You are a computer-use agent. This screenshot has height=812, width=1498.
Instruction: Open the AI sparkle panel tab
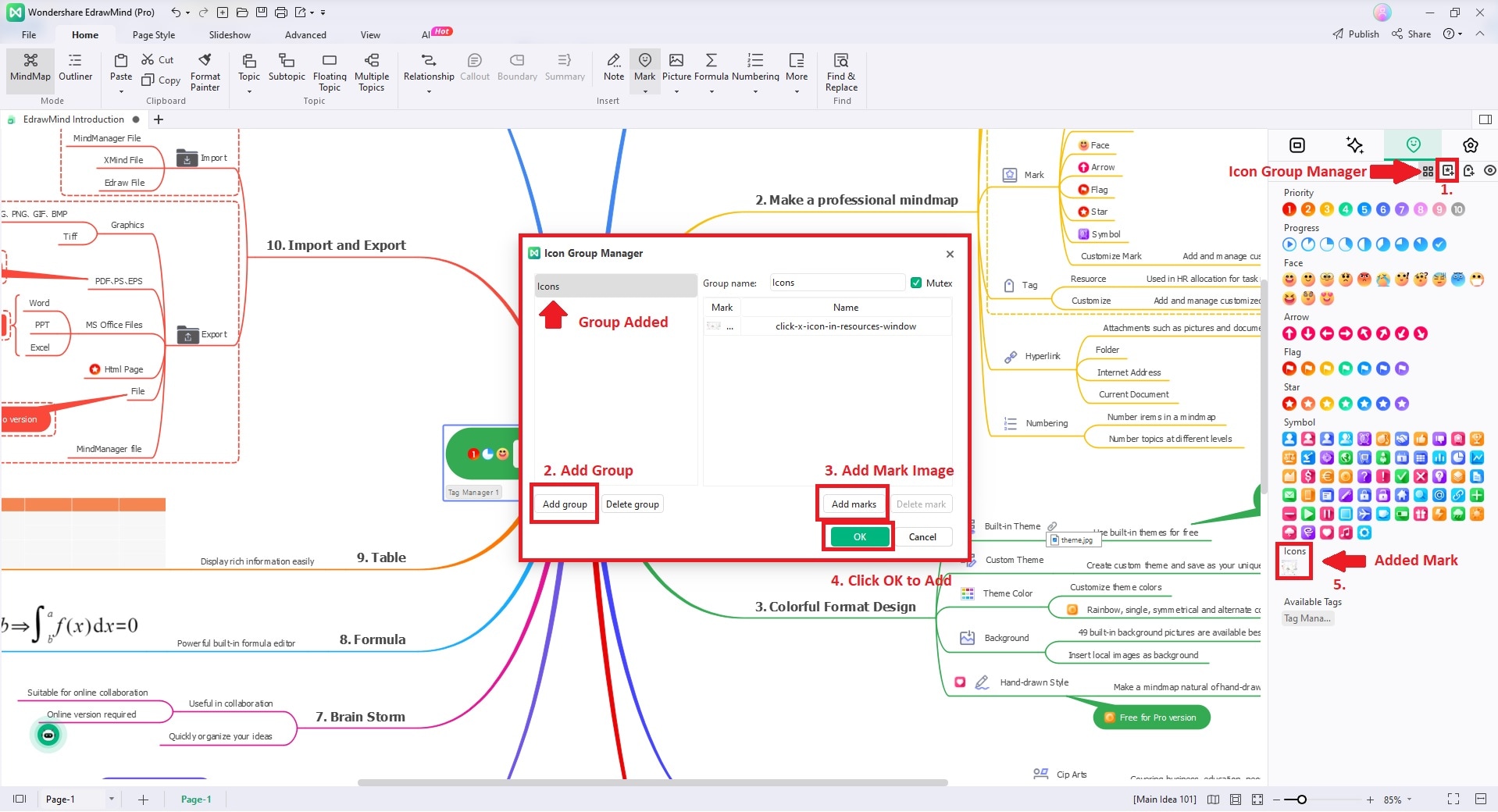coord(1355,145)
